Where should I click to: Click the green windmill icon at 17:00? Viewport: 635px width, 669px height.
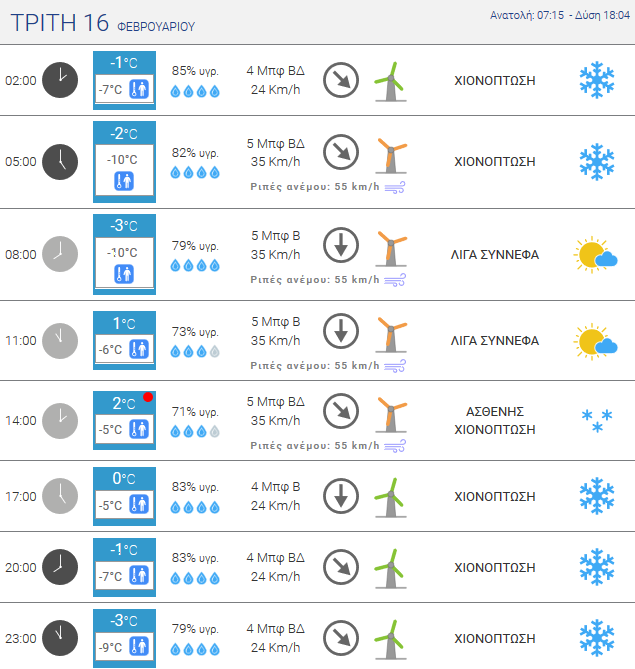(389, 496)
